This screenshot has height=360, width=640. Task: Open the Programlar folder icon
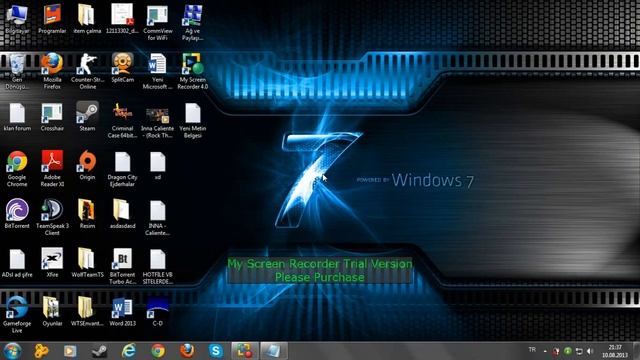[52, 19]
